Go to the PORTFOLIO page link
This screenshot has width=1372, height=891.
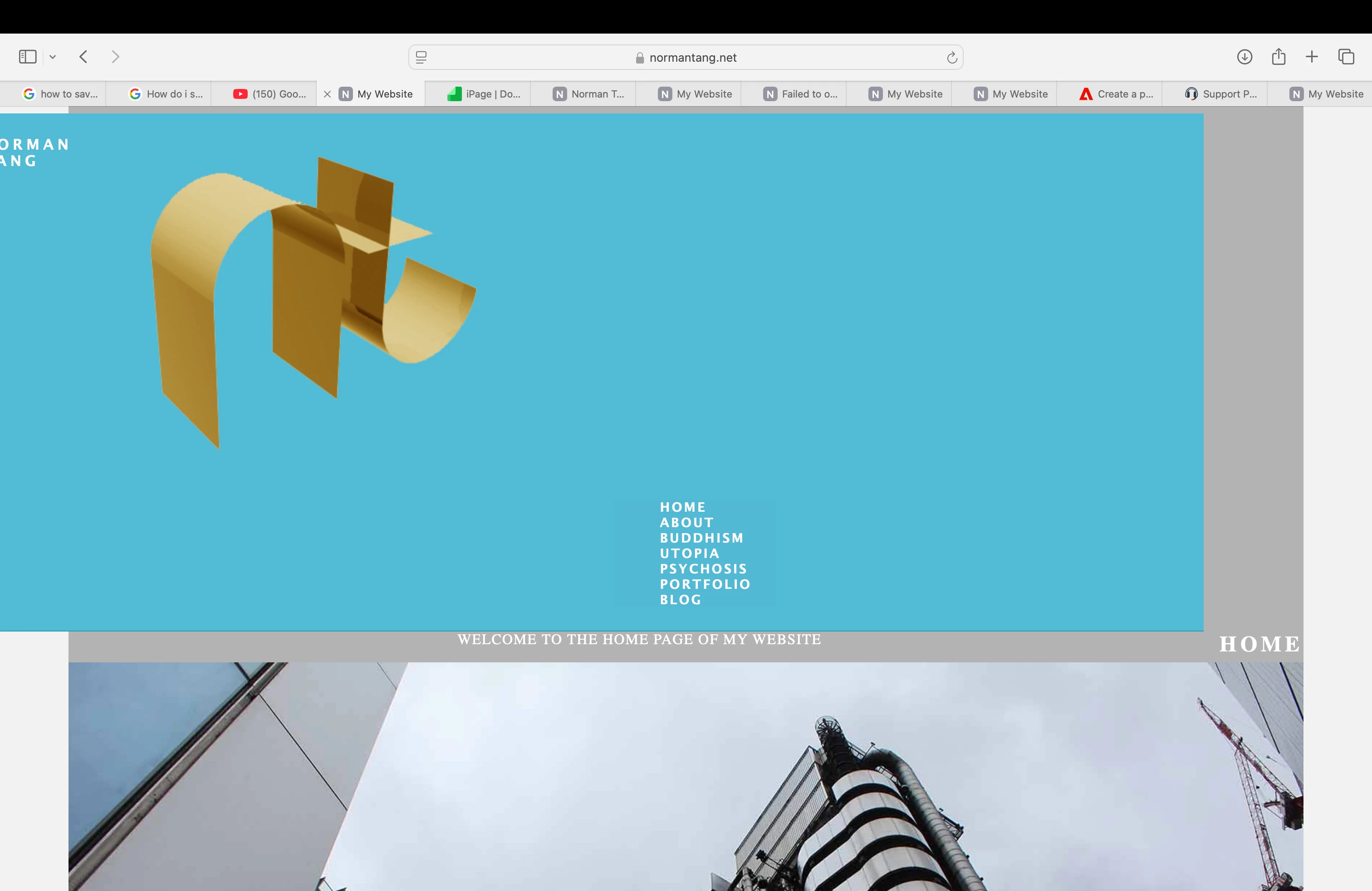coord(705,584)
